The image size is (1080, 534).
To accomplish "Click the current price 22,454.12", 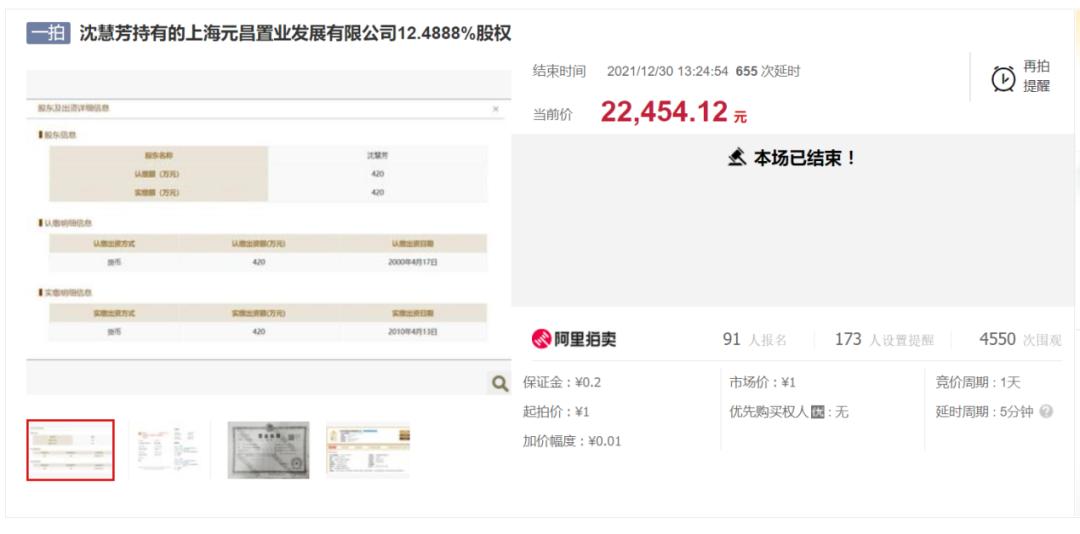I will pyautogui.click(x=664, y=112).
